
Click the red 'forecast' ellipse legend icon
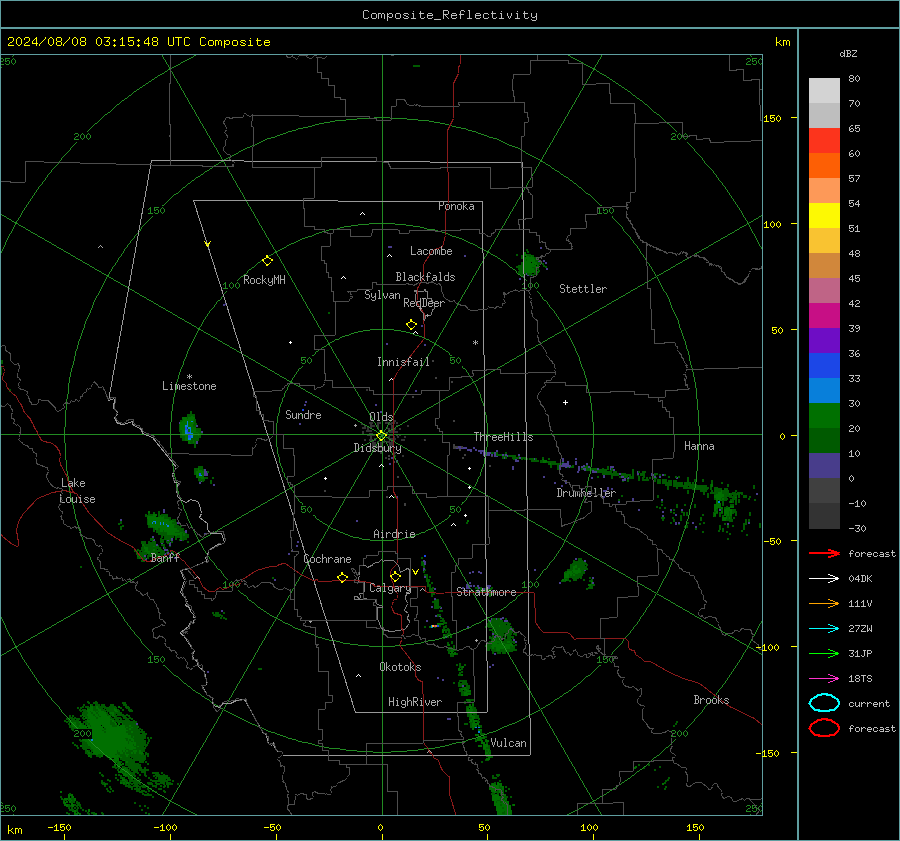[x=824, y=728]
